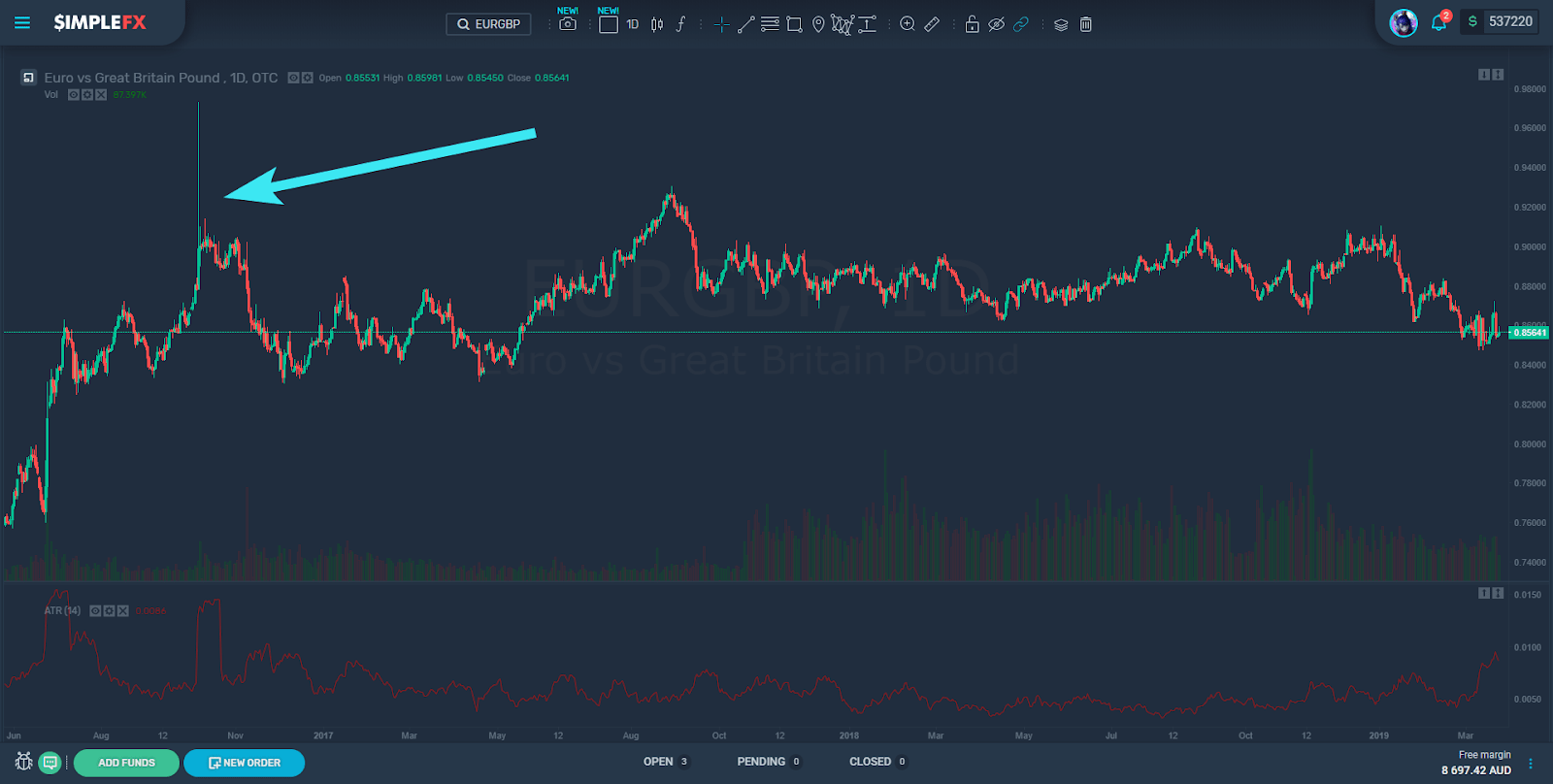
Task: Take a chart snapshot with camera icon
Action: tap(568, 24)
